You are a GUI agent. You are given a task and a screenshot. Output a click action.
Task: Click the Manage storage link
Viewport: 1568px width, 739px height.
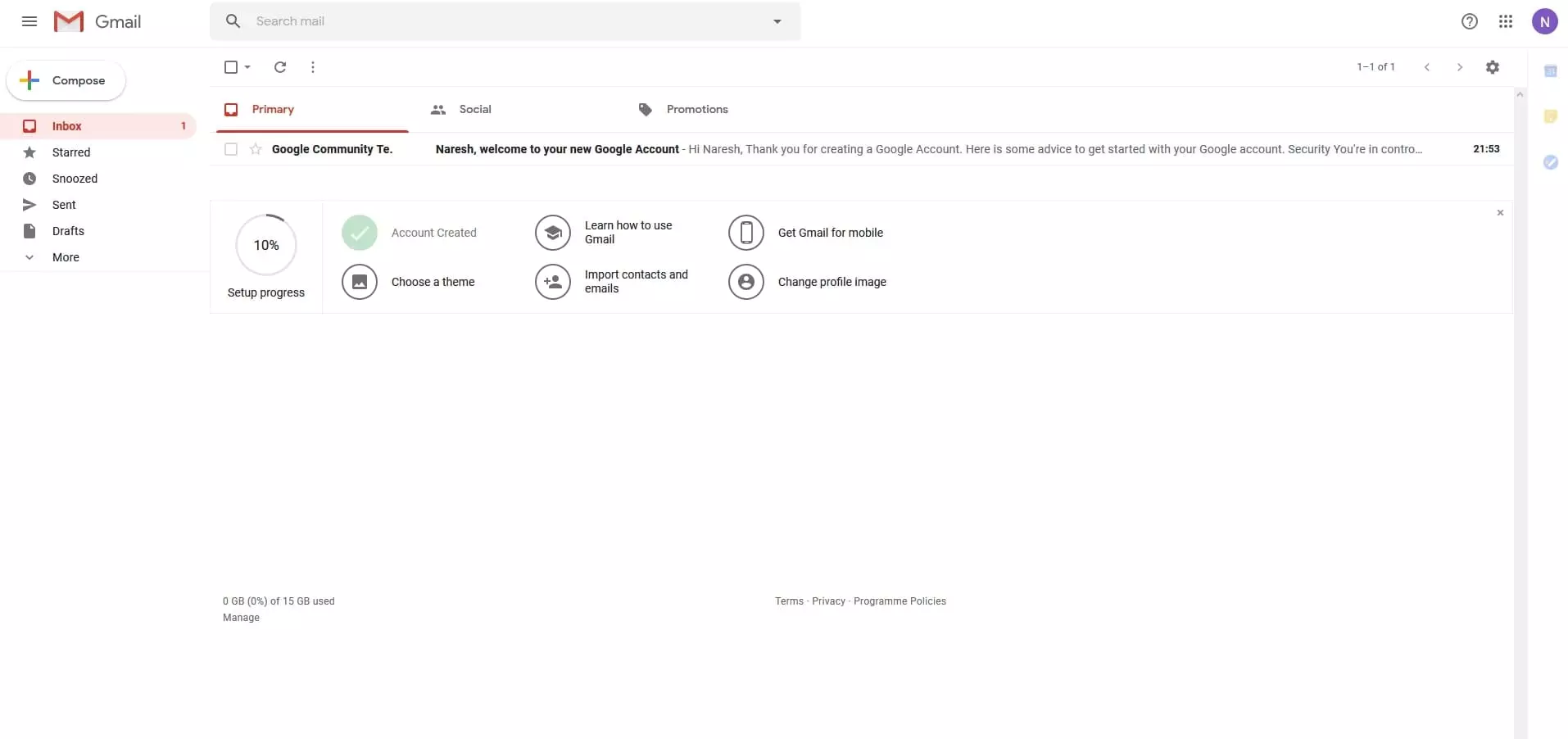pos(241,618)
